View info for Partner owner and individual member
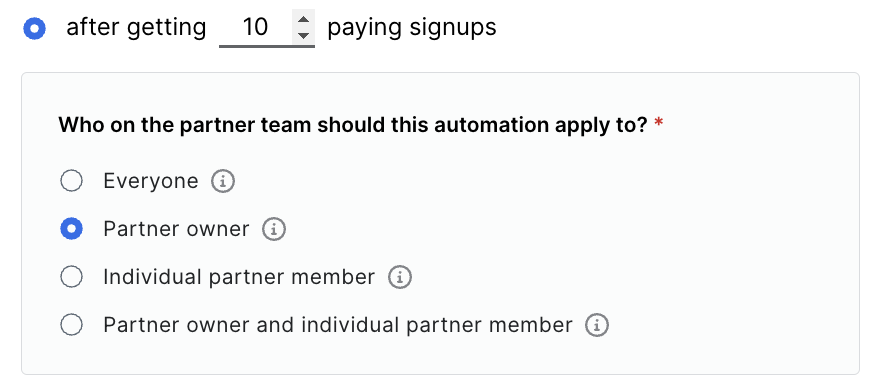878x390 pixels. point(597,325)
